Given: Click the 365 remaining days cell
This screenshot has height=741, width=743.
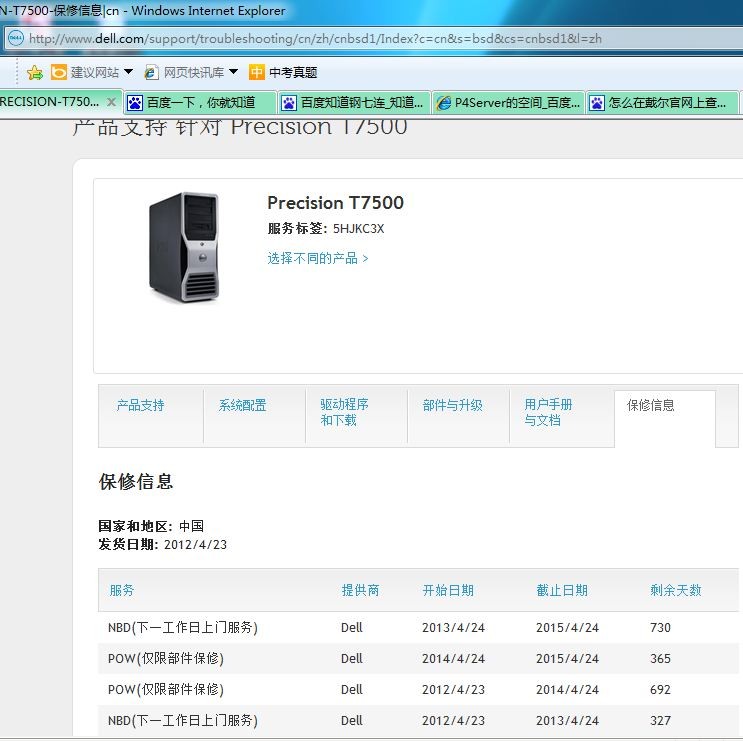Looking at the screenshot, I should pos(660,659).
